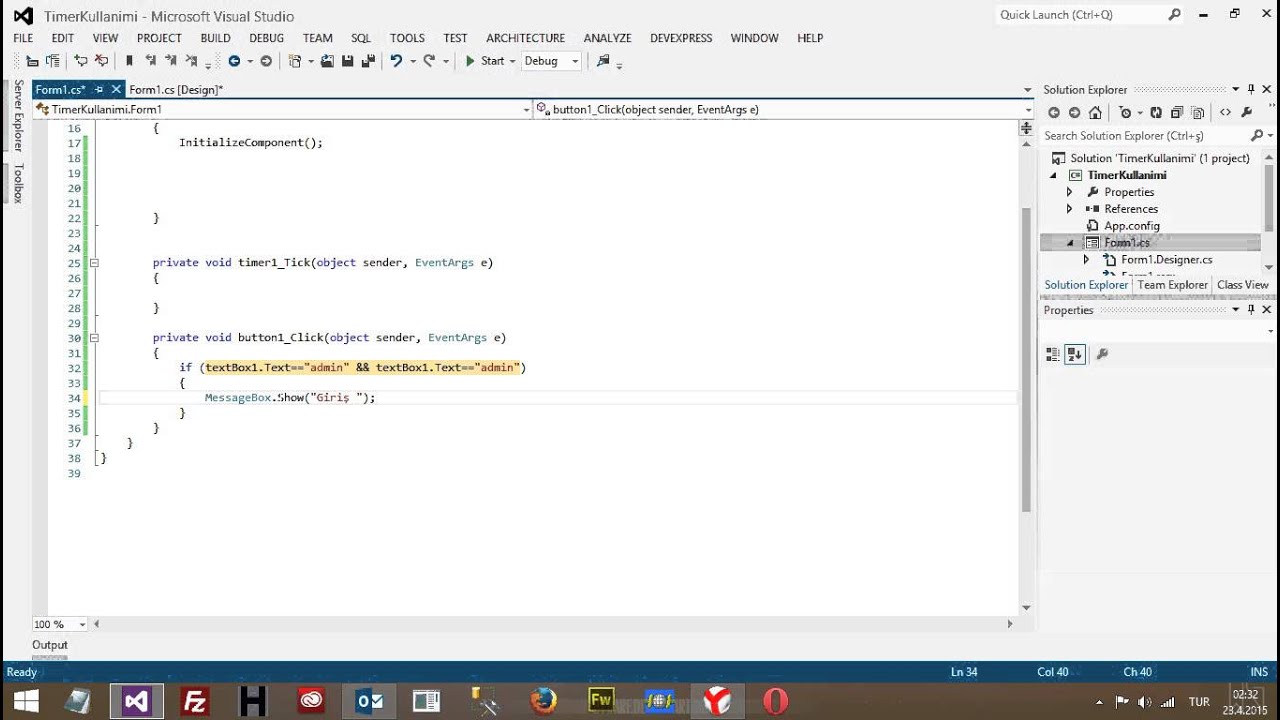
Task: Click the Forward arrow in Solution Explorer
Action: 1074,113
